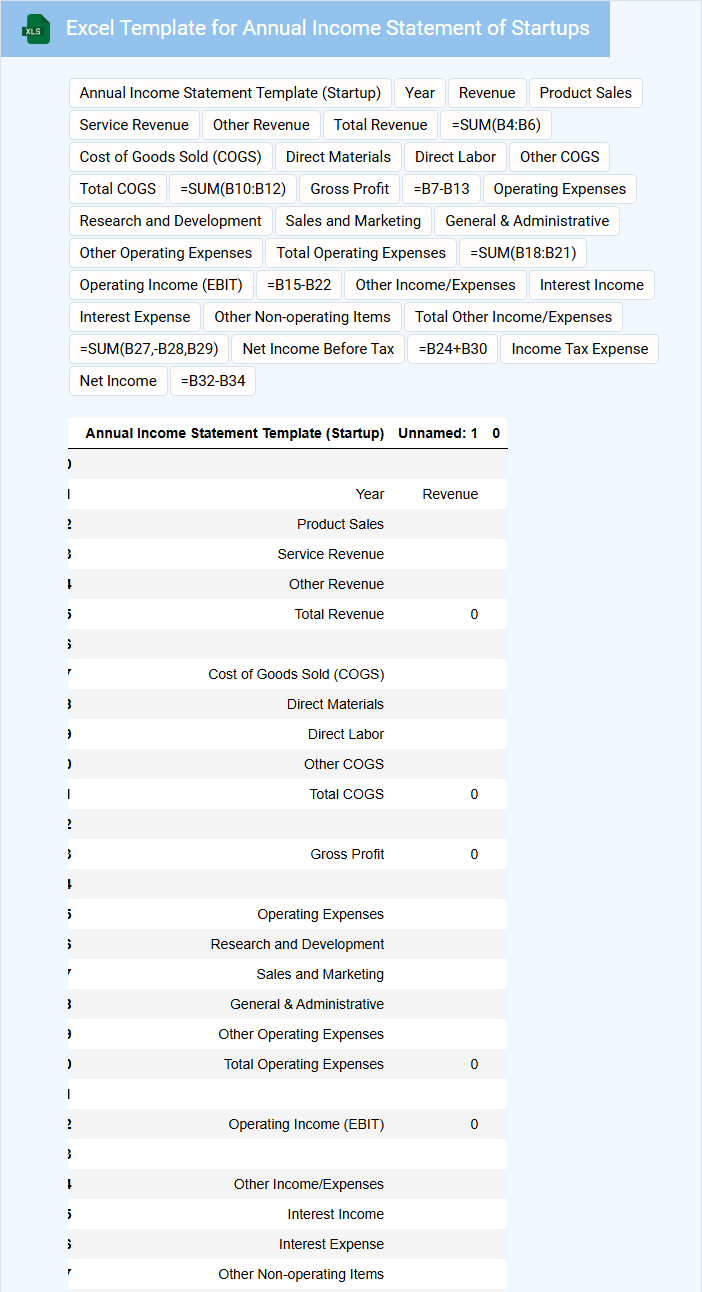Click the 'Direct Labor' tag

tap(455, 157)
